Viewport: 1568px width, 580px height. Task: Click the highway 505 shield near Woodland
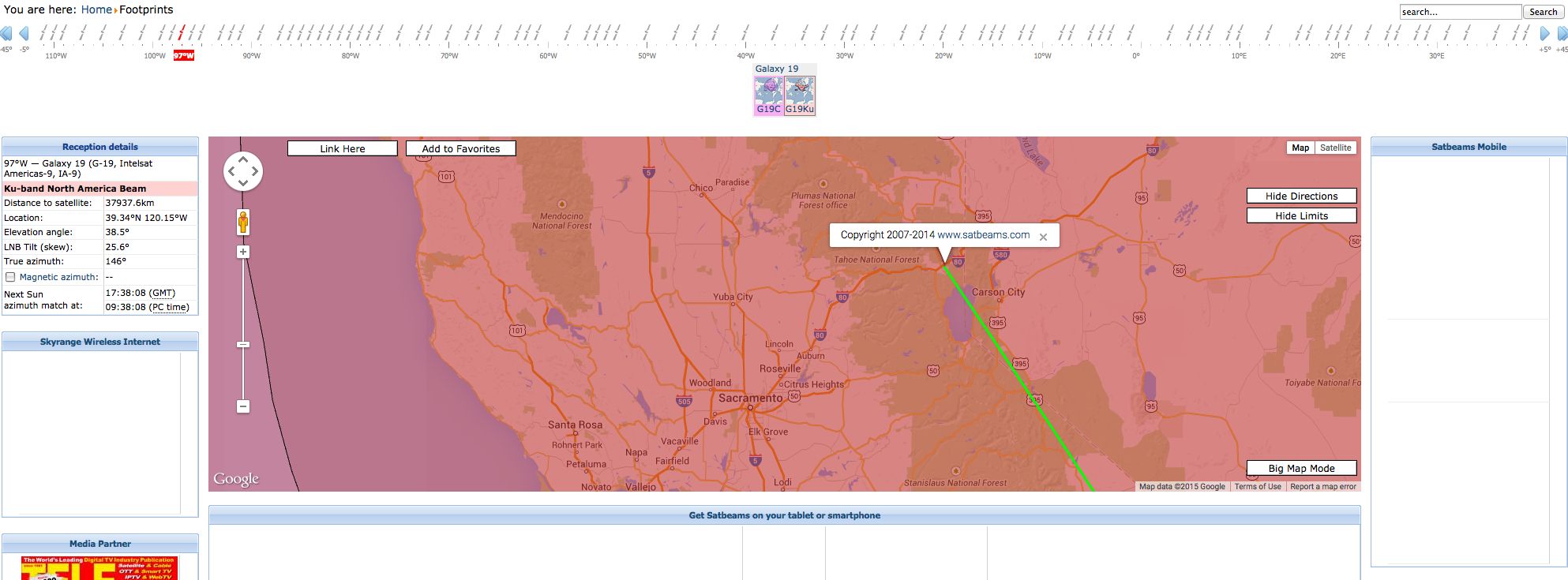pos(684,401)
